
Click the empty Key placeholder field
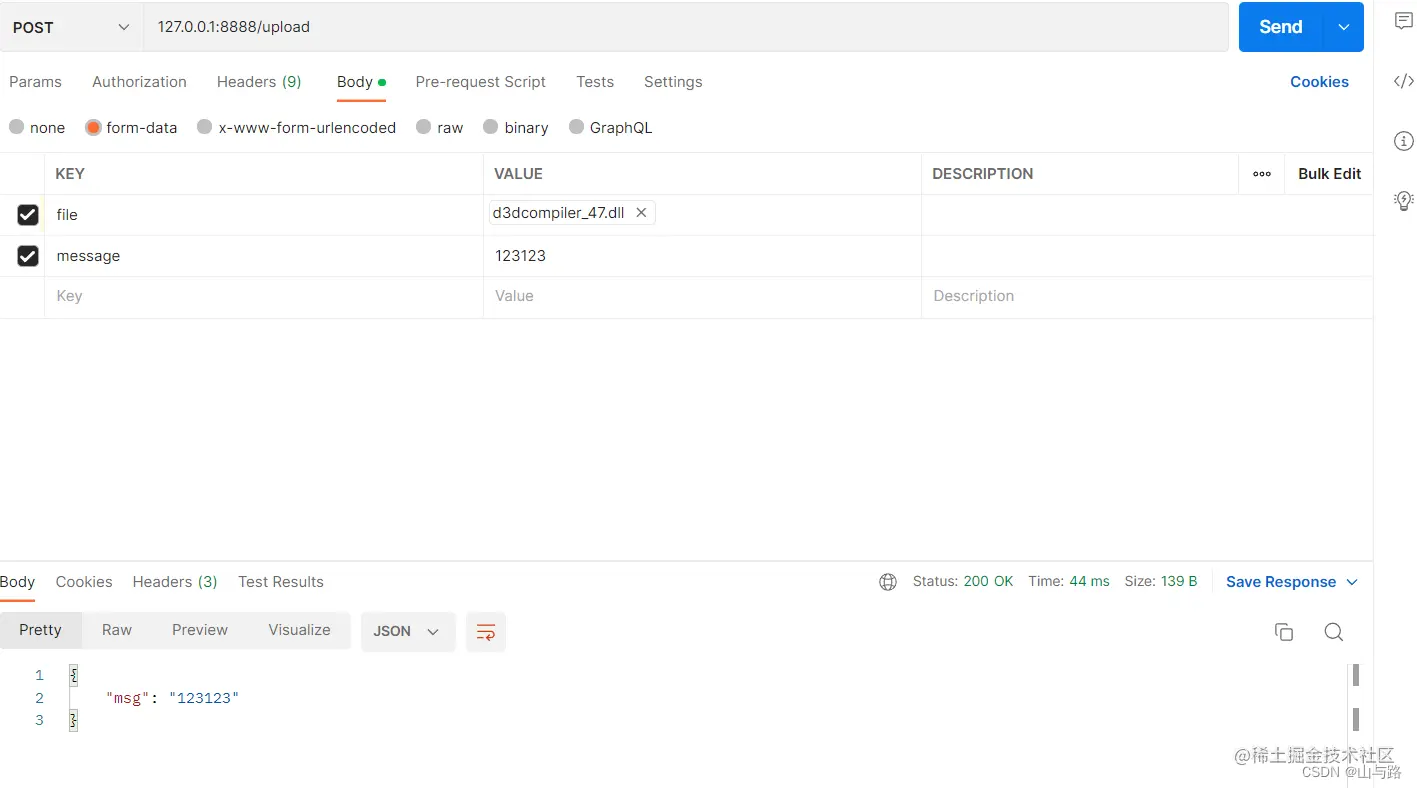coord(264,297)
